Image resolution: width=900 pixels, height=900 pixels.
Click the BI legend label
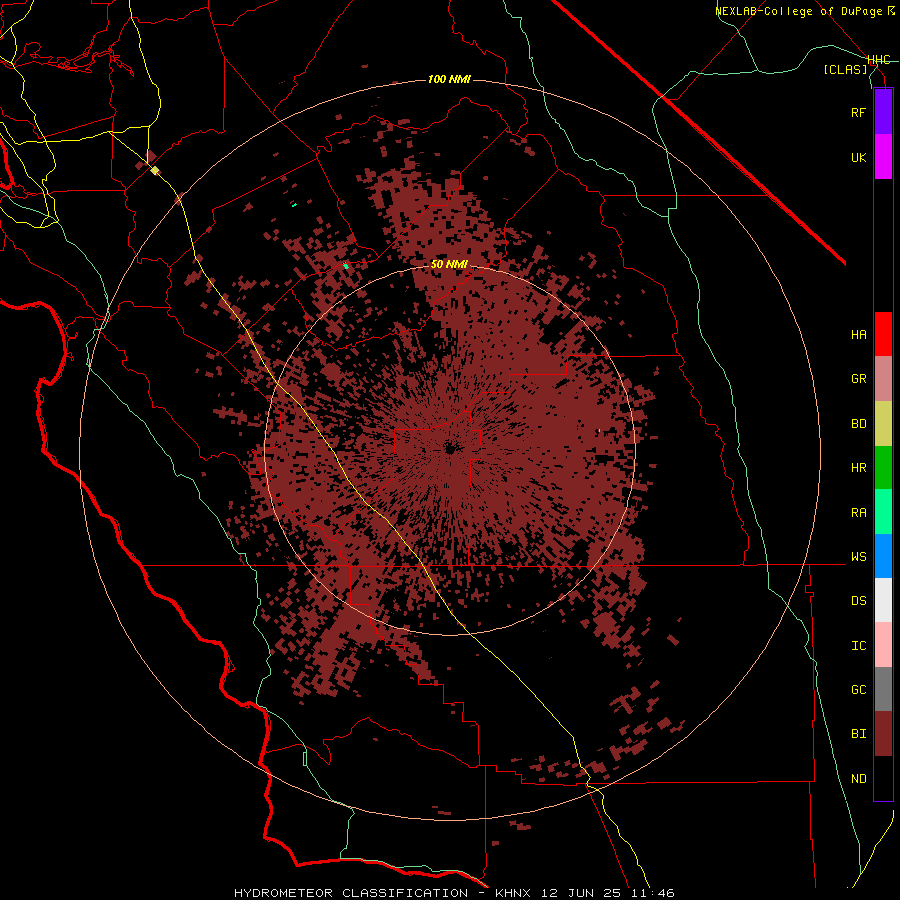(x=859, y=734)
